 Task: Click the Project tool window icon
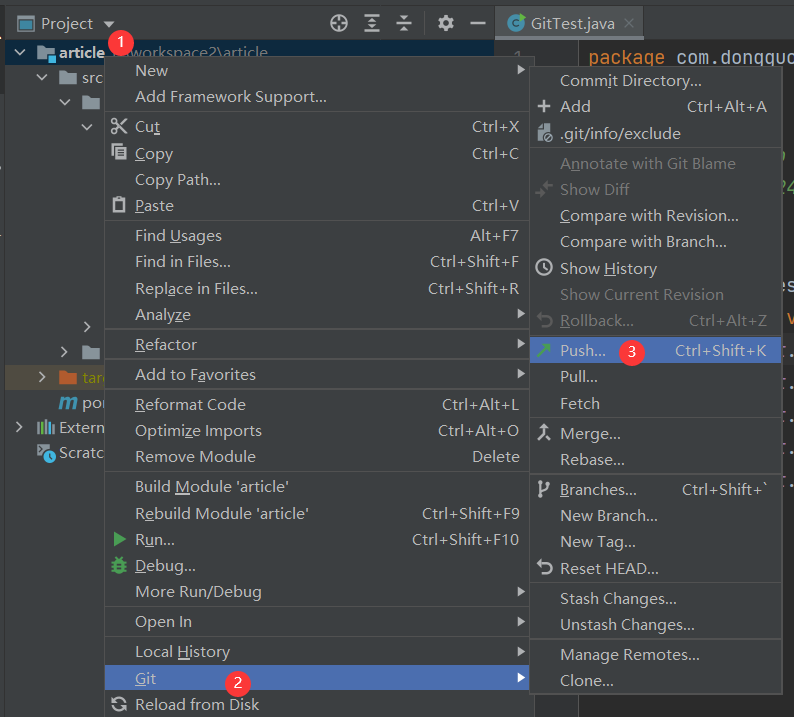point(26,24)
